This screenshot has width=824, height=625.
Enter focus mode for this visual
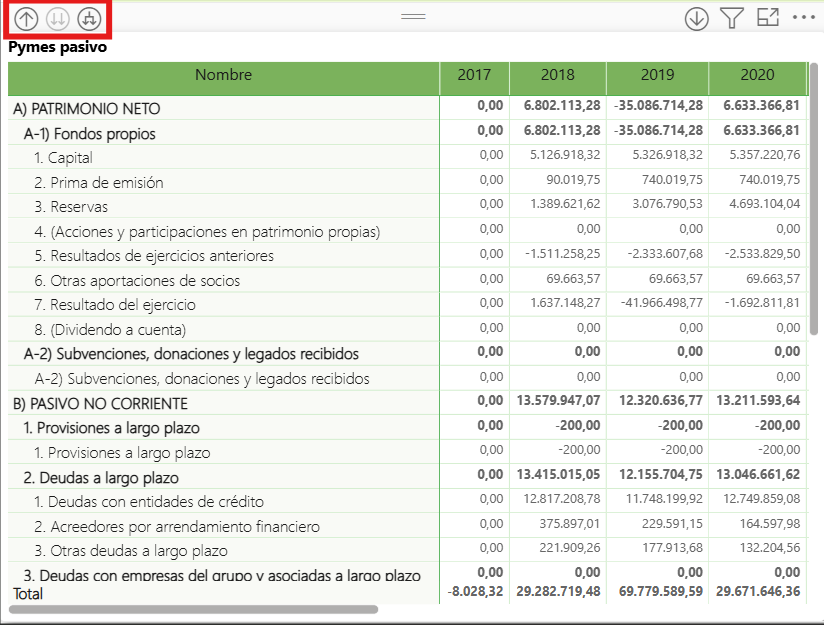[768, 17]
